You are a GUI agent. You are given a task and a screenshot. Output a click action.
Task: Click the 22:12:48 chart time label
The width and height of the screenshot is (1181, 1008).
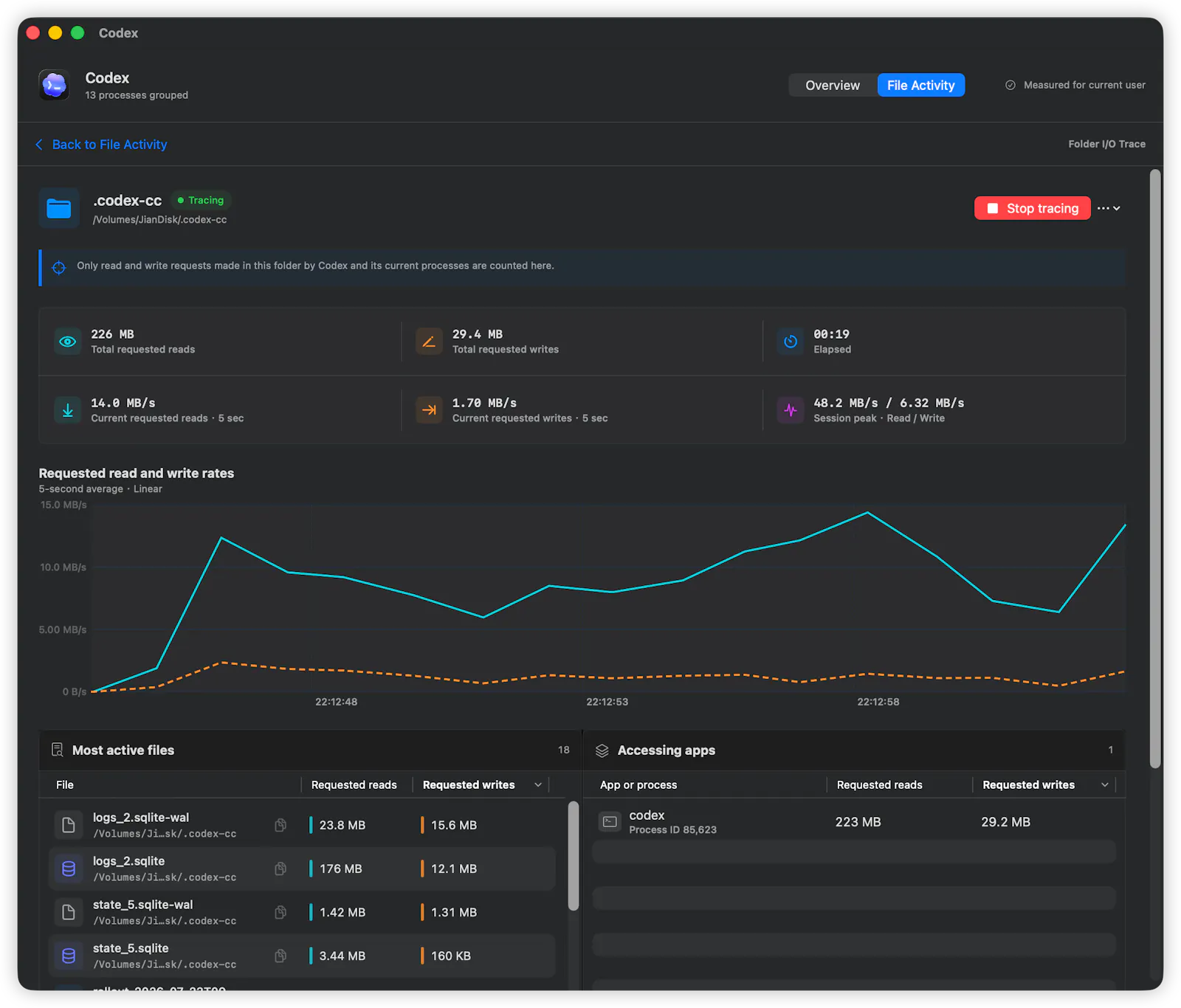336,702
